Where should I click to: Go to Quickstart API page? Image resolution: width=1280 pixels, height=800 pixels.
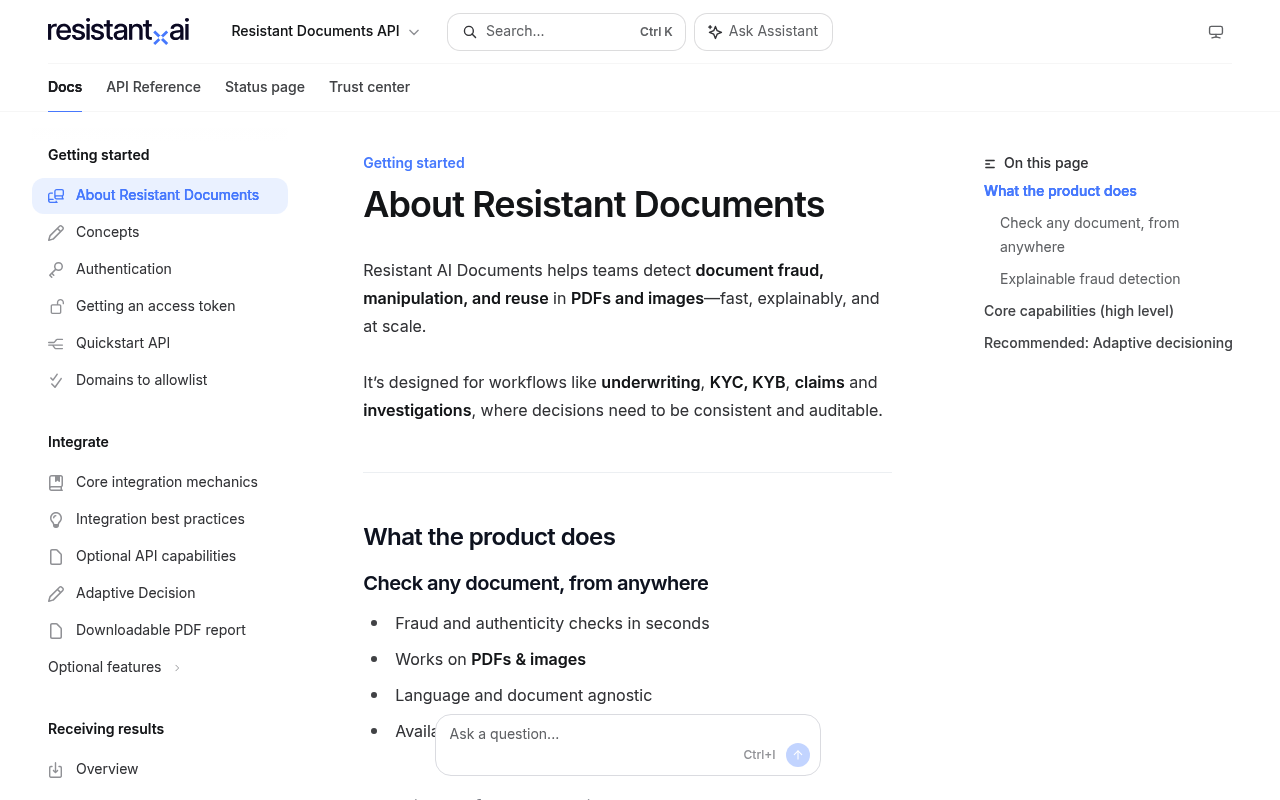coord(160,343)
